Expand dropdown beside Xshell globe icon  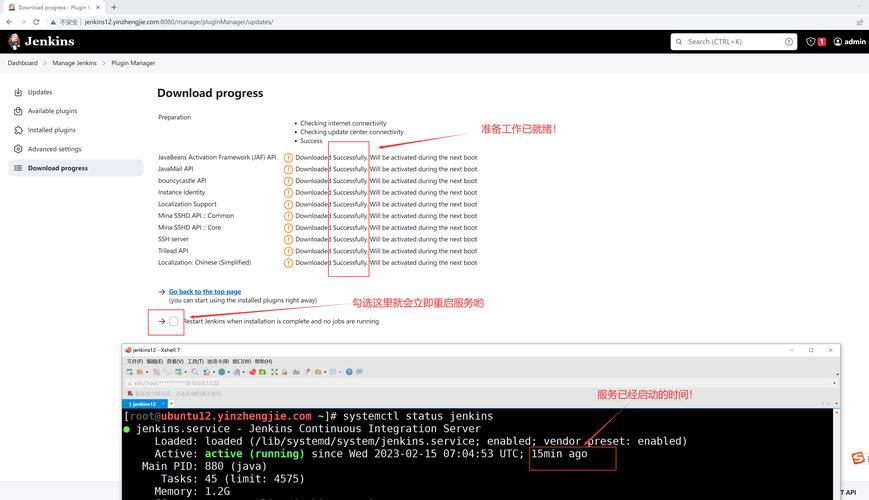[228, 372]
